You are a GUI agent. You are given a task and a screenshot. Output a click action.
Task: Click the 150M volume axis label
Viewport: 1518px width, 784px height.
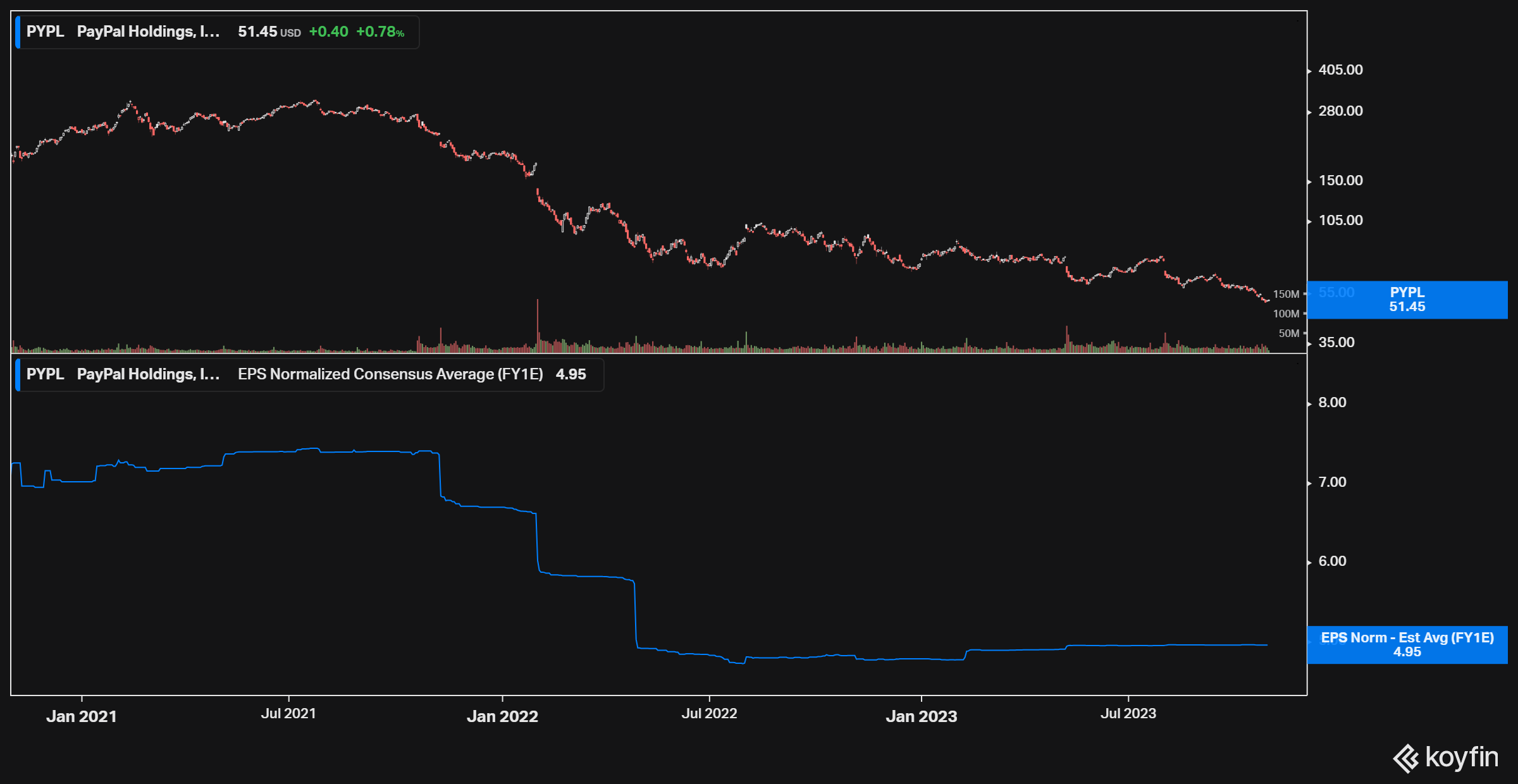click(1286, 295)
